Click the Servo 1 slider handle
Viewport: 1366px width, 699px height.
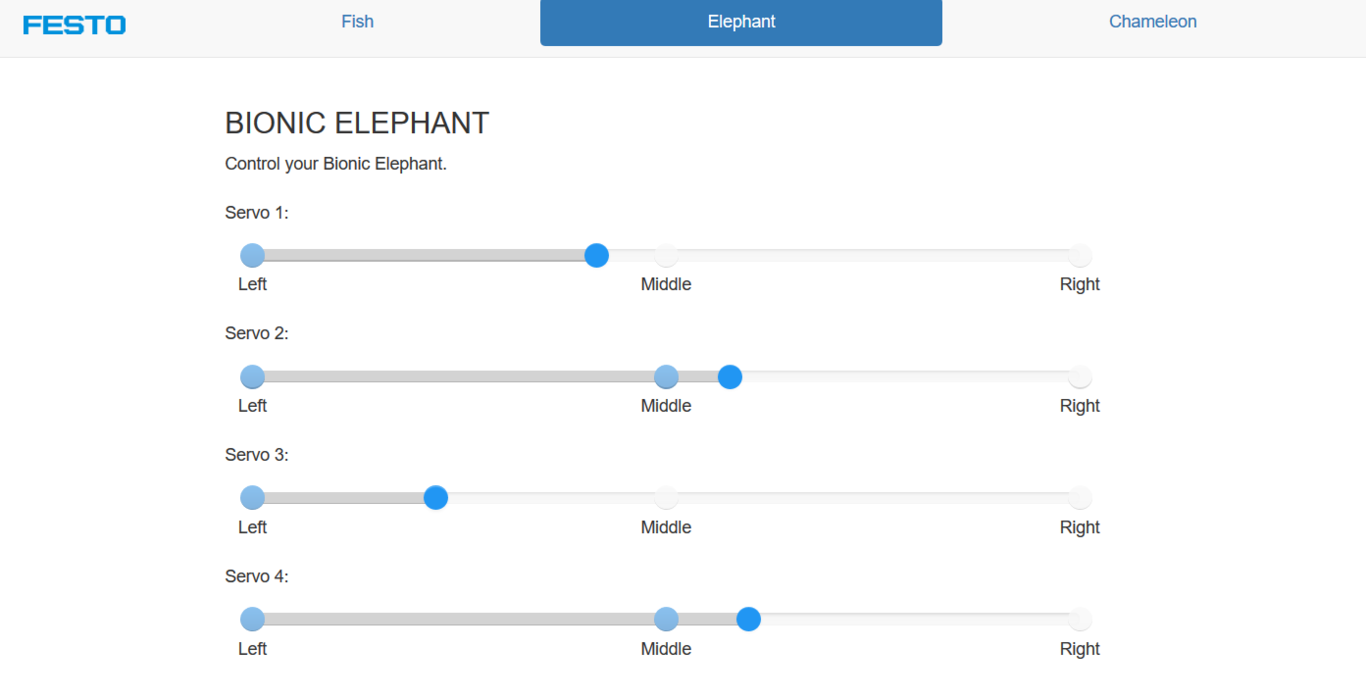597,255
